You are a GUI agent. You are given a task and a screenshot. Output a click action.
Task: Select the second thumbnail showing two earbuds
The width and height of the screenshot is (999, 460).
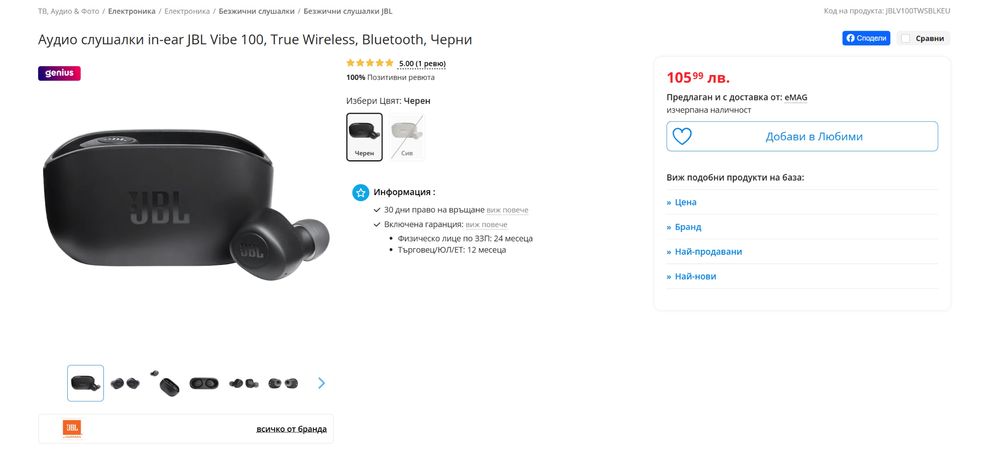point(125,383)
